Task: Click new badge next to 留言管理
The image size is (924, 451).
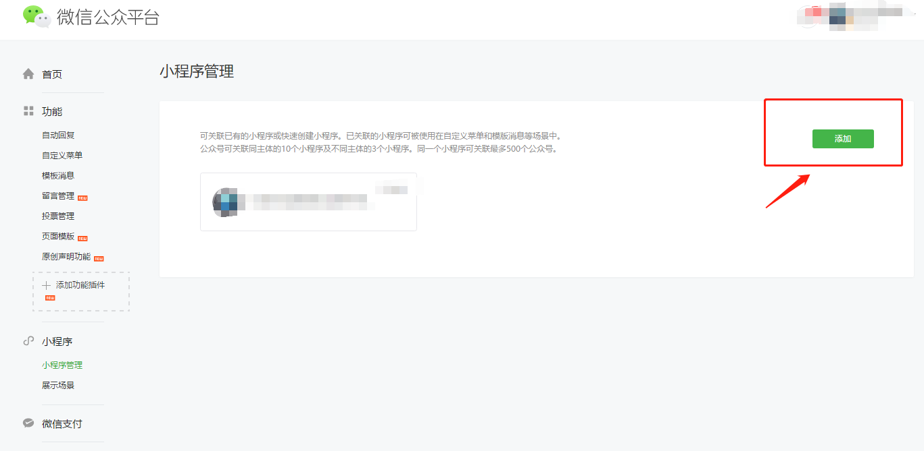Action: click(x=83, y=198)
